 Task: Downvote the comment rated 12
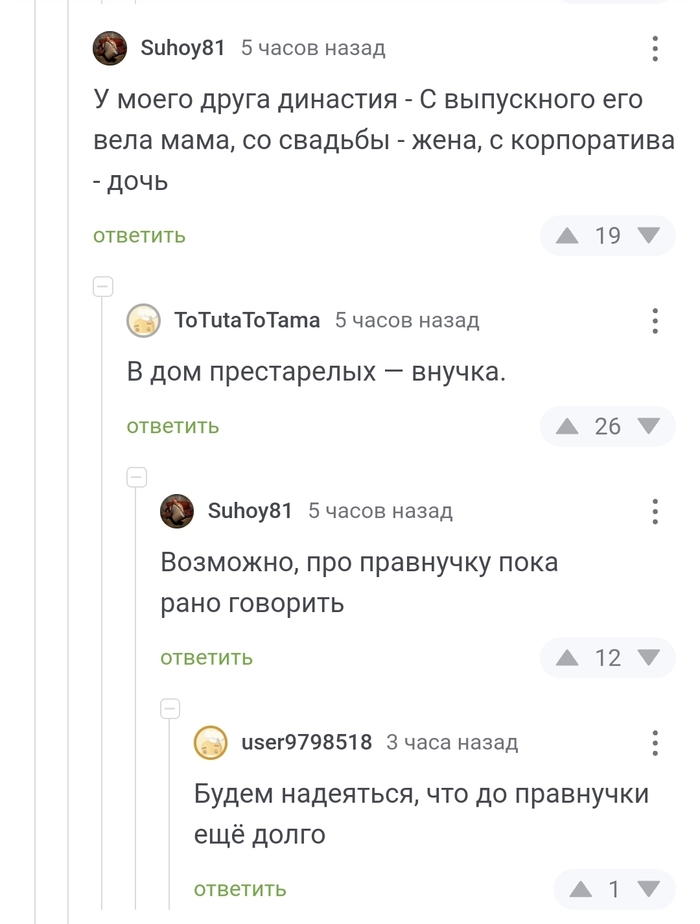tap(649, 658)
